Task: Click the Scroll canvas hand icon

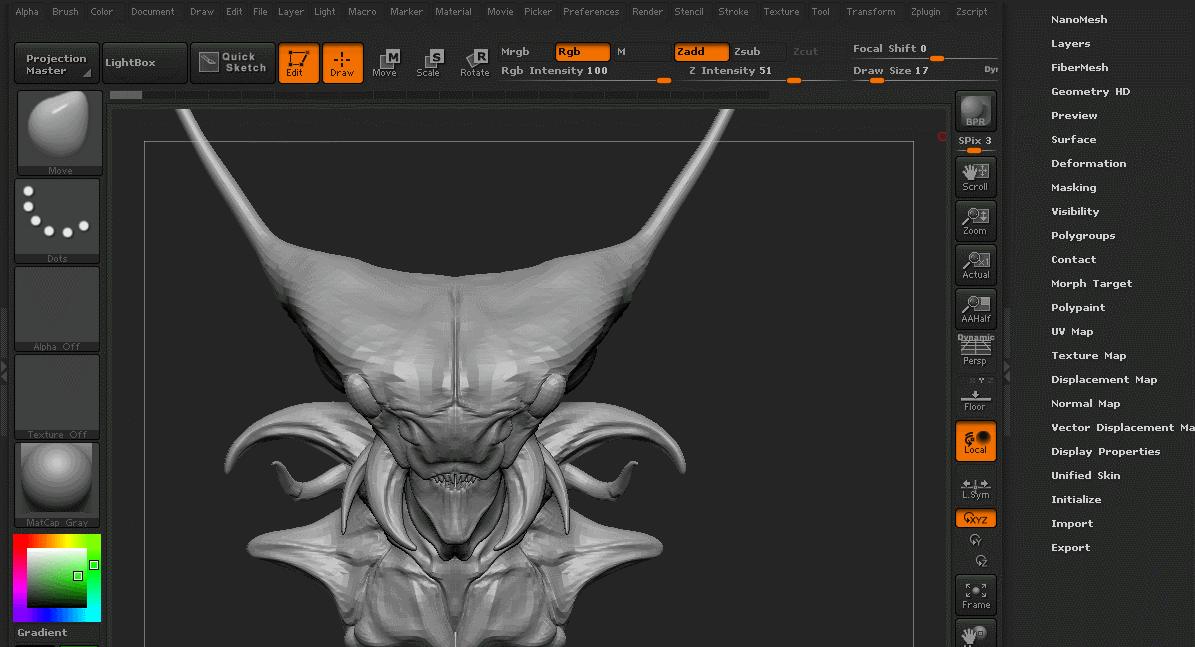Action: [976, 177]
